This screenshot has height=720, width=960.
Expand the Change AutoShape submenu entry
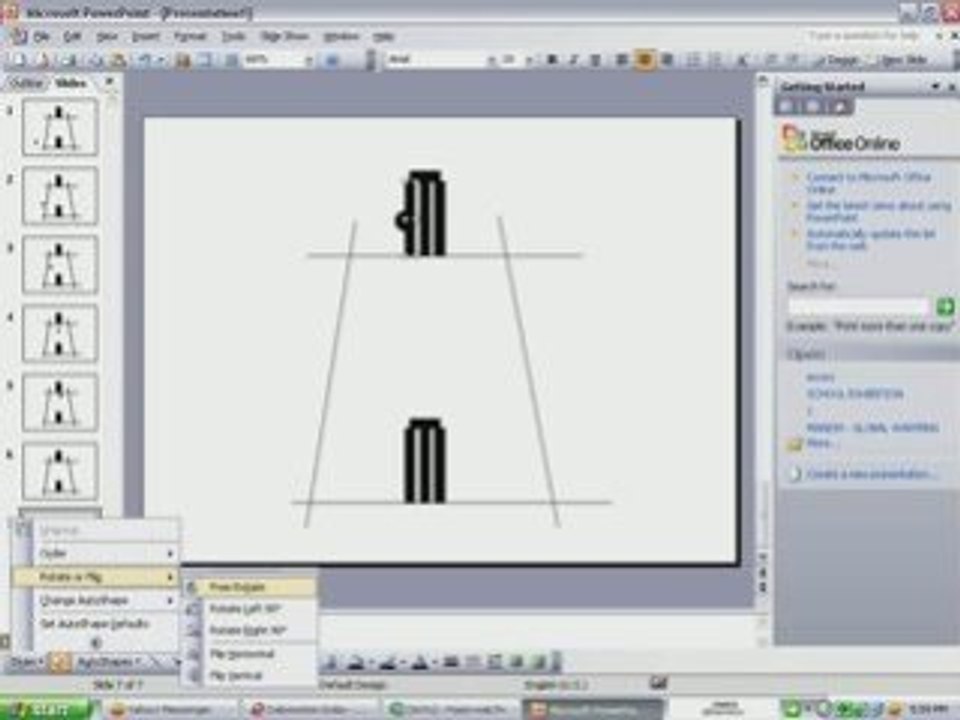click(95, 601)
